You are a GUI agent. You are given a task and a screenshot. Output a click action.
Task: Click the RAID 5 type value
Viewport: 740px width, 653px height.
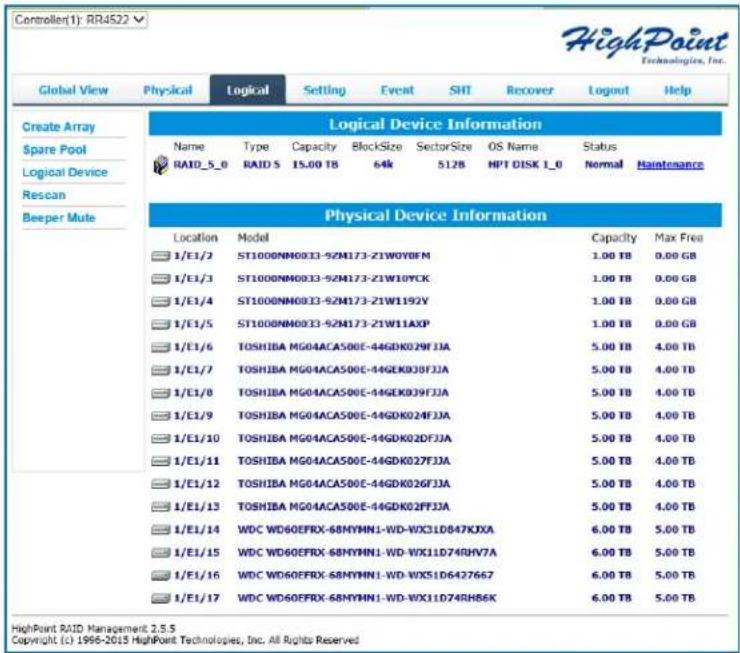[261, 164]
